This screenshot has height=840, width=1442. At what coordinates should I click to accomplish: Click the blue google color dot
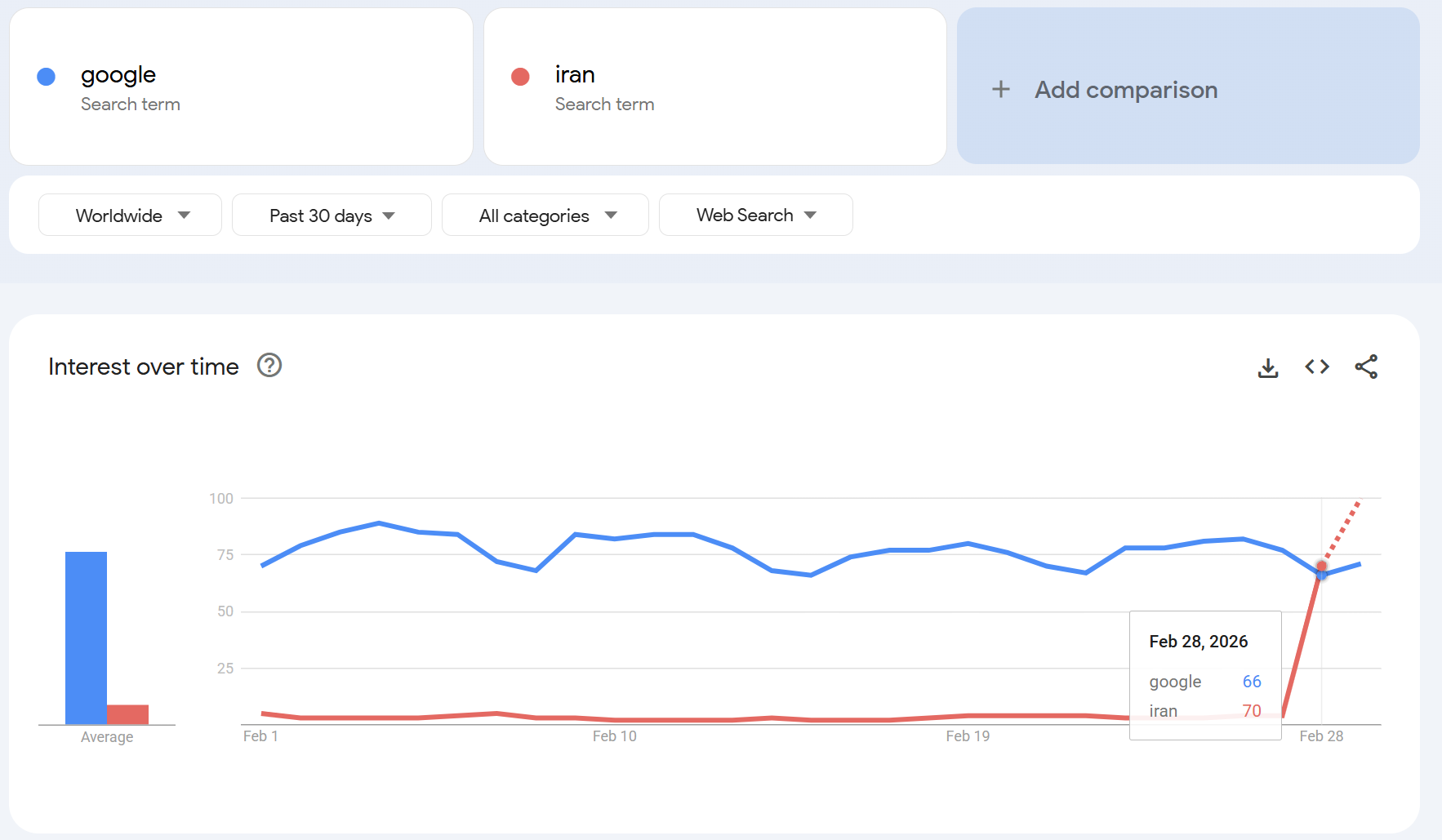[47, 77]
